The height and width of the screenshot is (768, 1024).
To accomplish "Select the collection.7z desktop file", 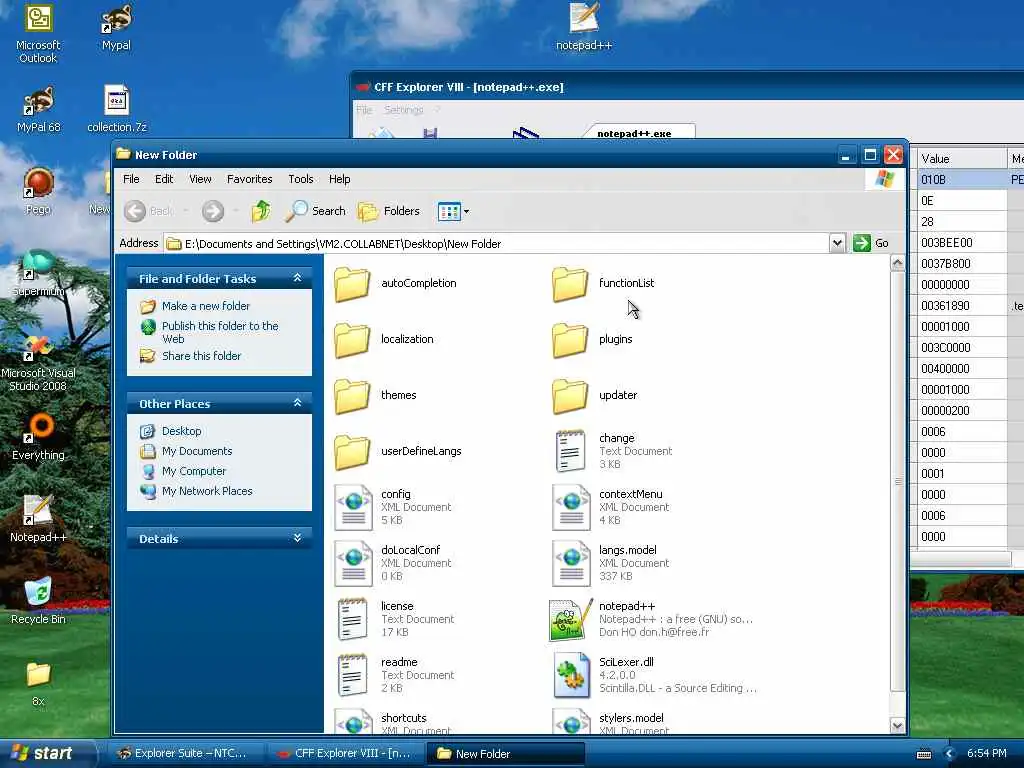I will click(x=117, y=108).
